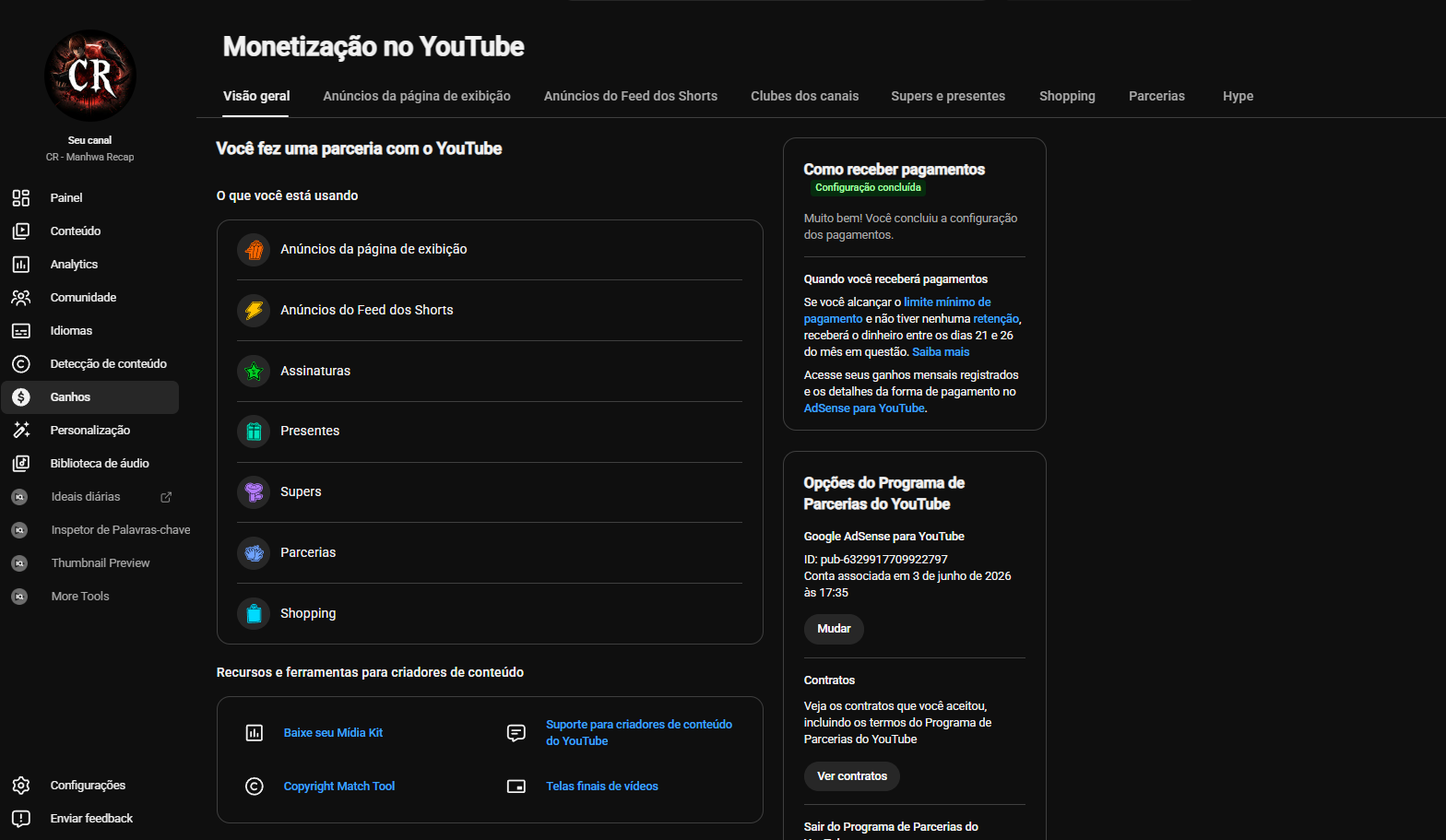Open More Tools in the sidebar
The width and height of the screenshot is (1446, 840).
pos(80,597)
